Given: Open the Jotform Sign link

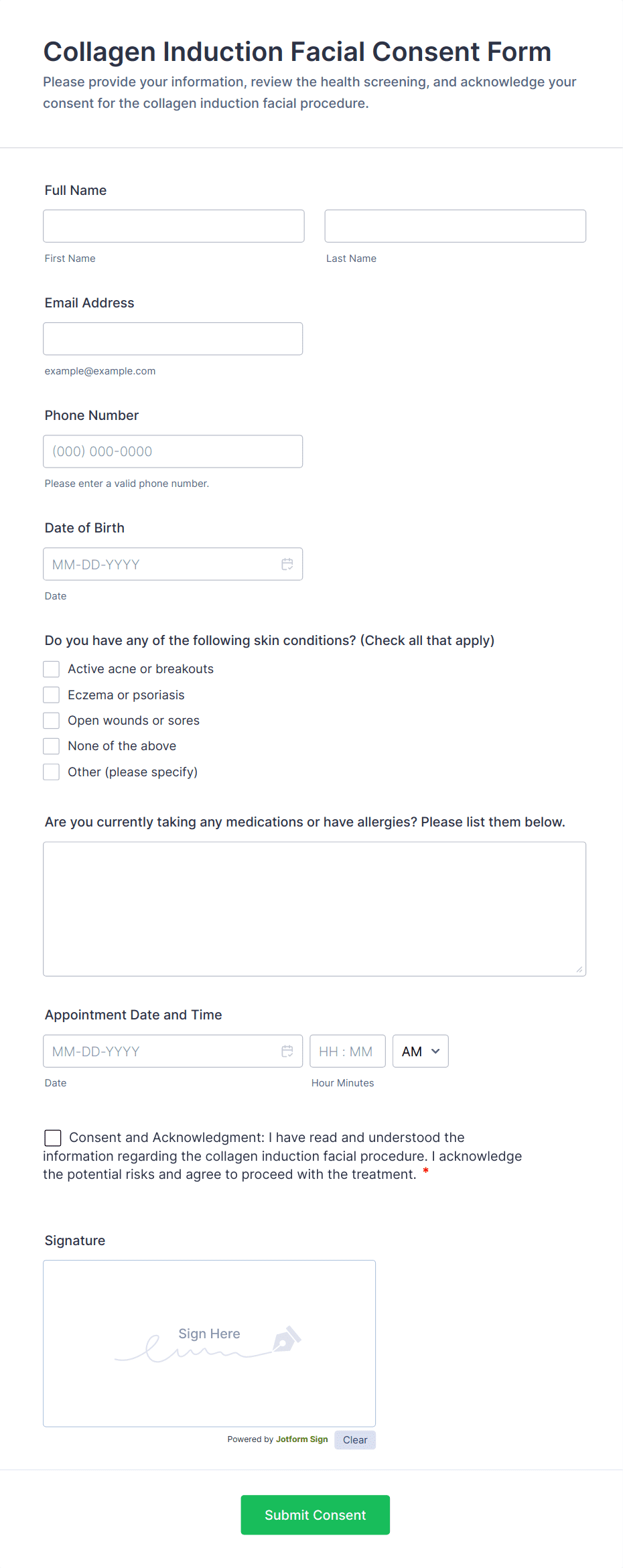Looking at the screenshot, I should (x=301, y=1439).
